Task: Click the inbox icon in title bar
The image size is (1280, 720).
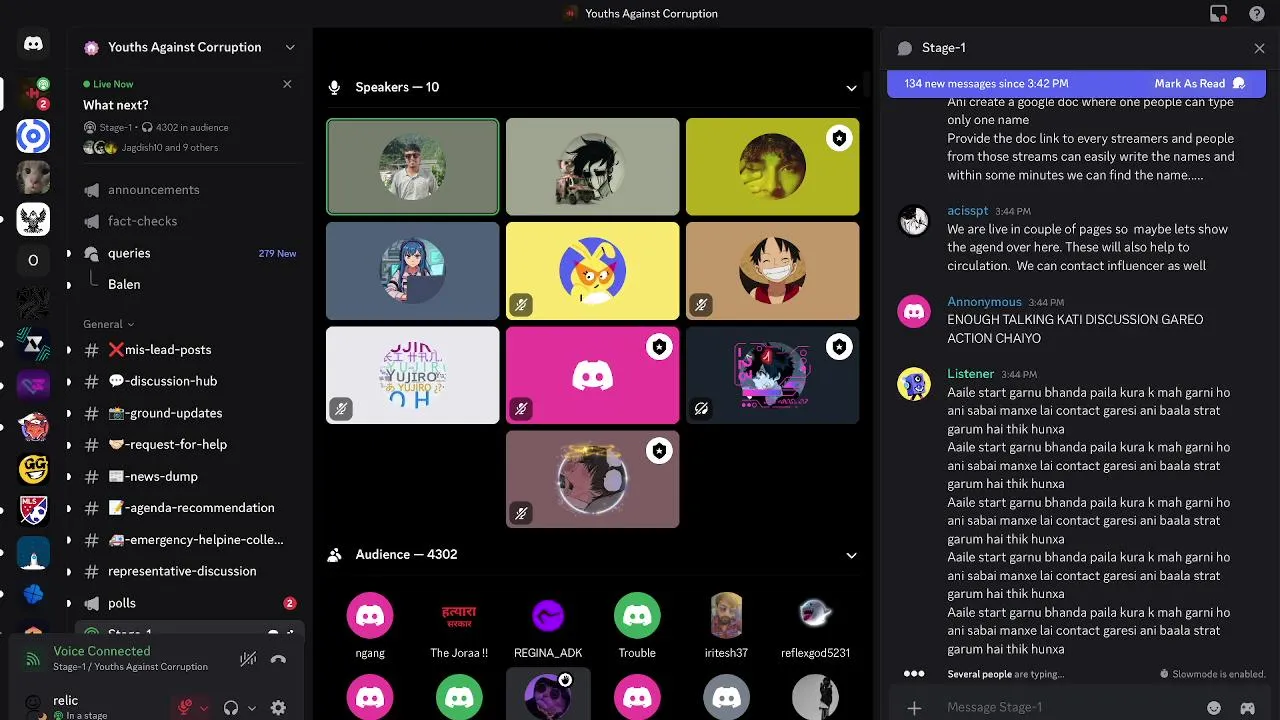Action: pyautogui.click(x=1218, y=13)
